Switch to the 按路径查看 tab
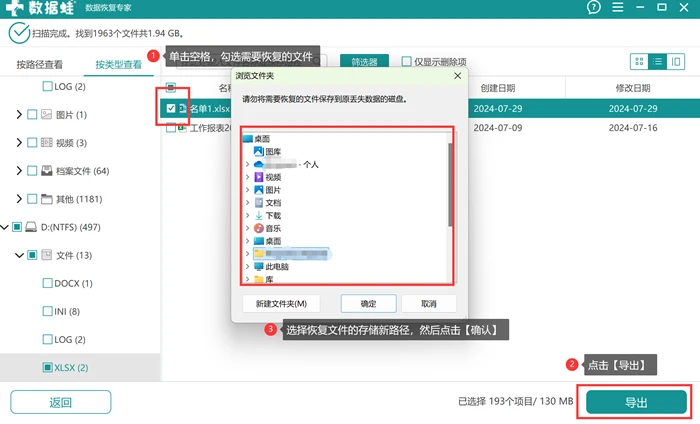This screenshot has width=700, height=424. coord(40,65)
